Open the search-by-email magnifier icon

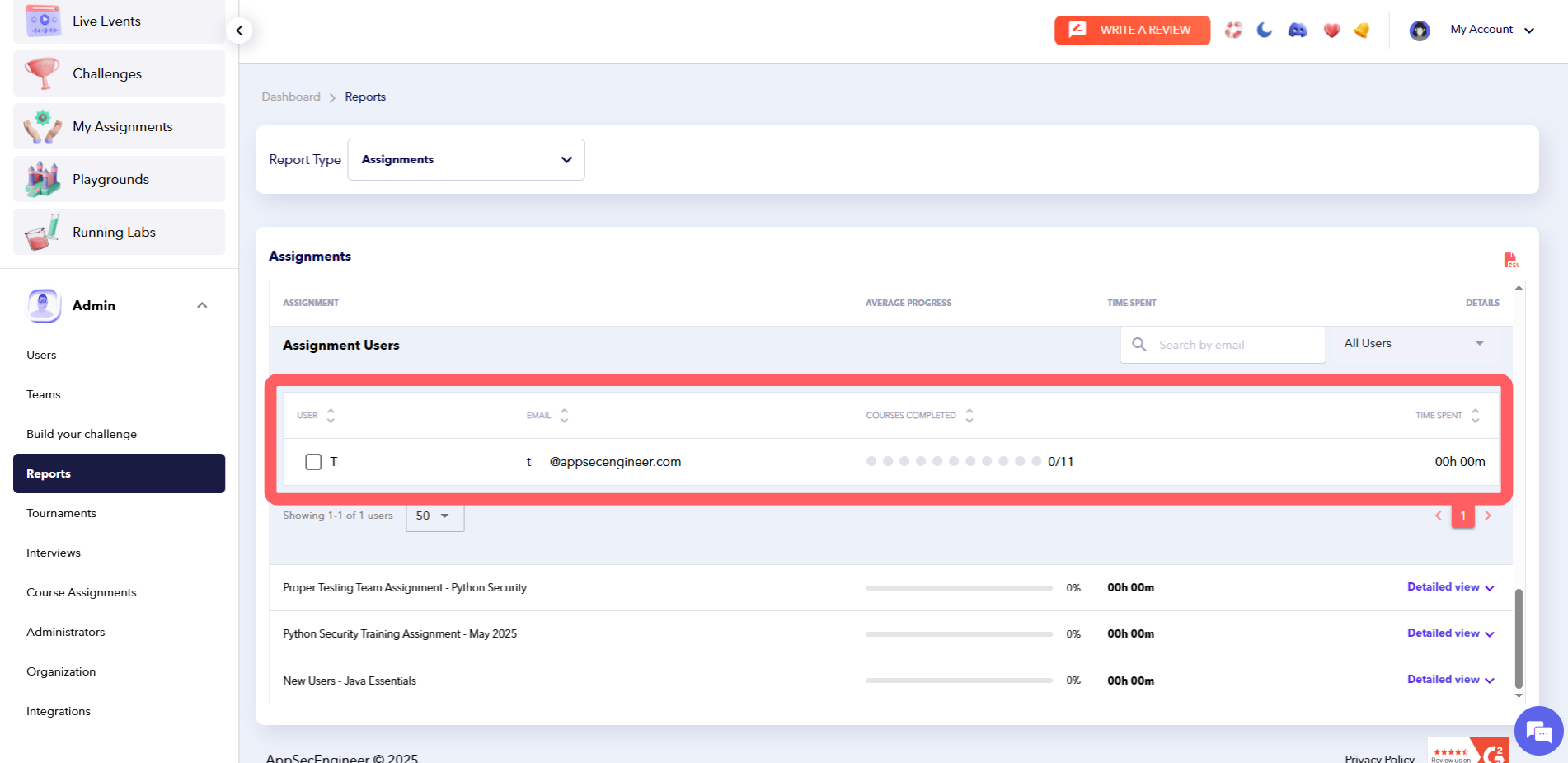pos(1139,344)
